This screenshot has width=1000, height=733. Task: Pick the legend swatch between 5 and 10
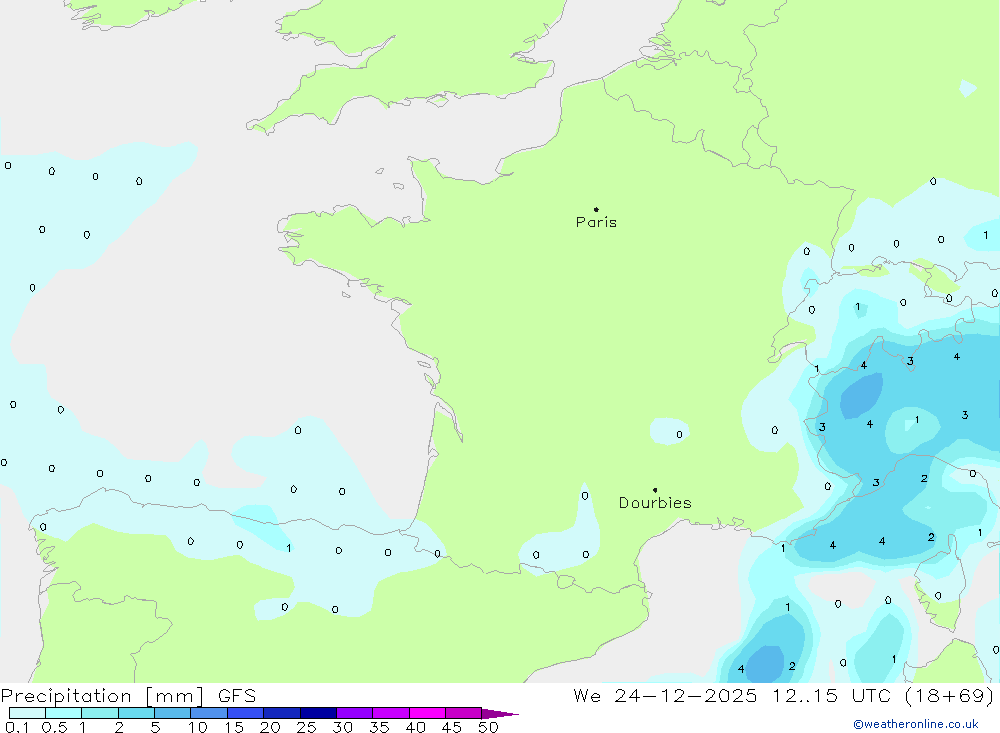[x=172, y=713]
